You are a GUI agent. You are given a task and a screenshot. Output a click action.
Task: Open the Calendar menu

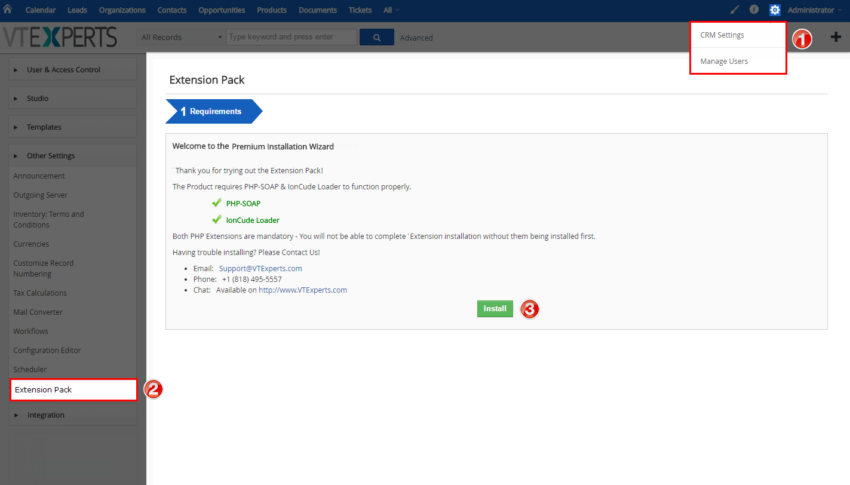tap(40, 10)
